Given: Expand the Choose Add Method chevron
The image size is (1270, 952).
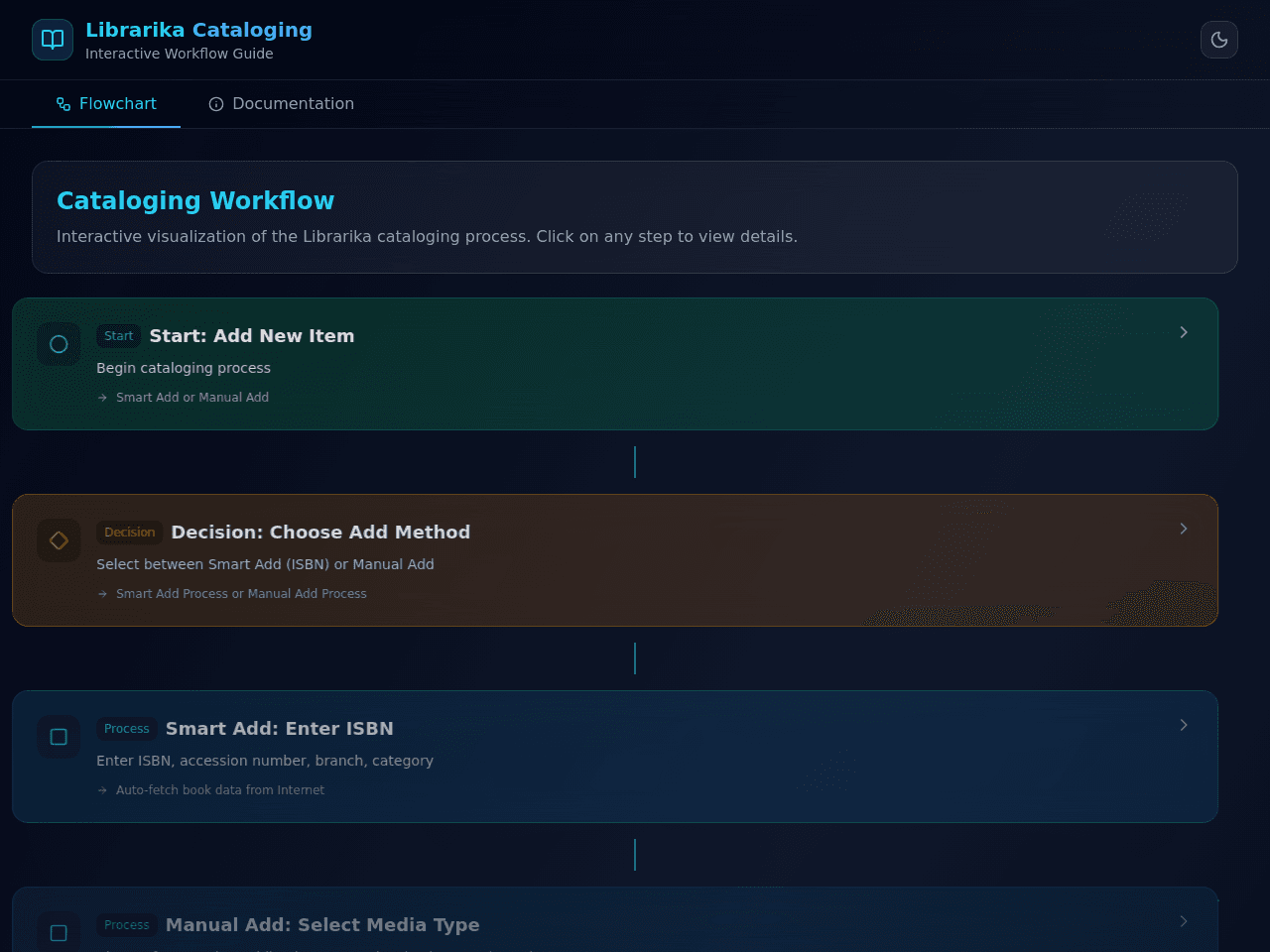Looking at the screenshot, I should 1184,529.
